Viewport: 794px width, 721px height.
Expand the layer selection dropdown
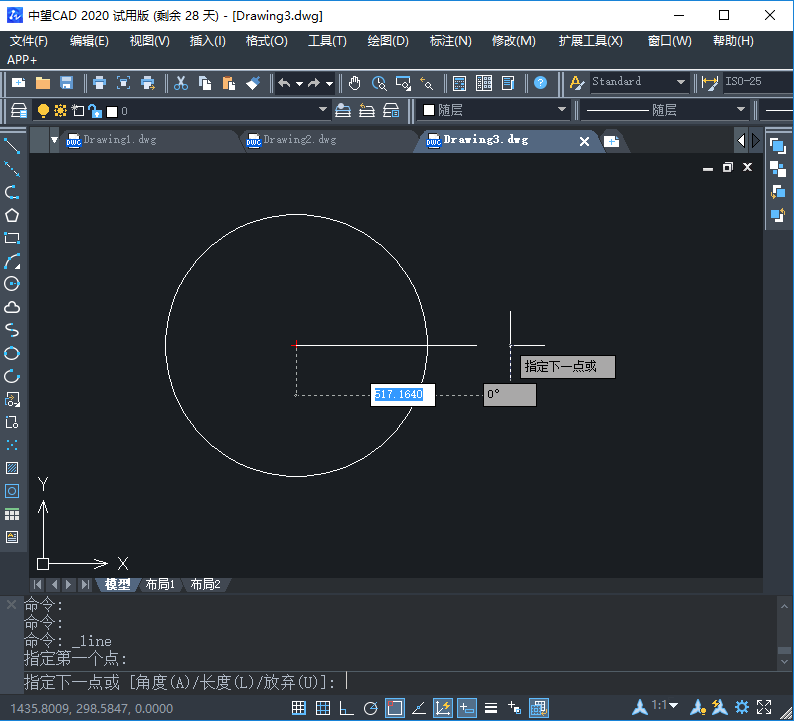(x=323, y=110)
